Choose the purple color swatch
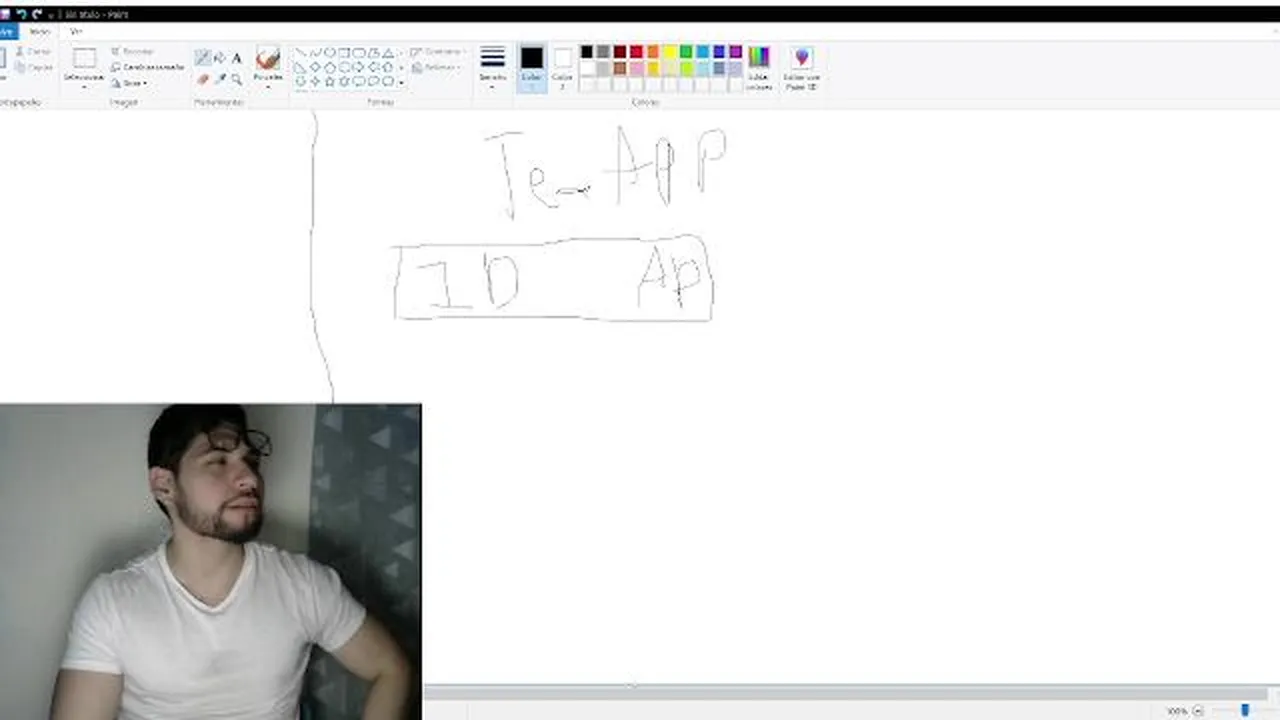1280x720 pixels. point(735,52)
